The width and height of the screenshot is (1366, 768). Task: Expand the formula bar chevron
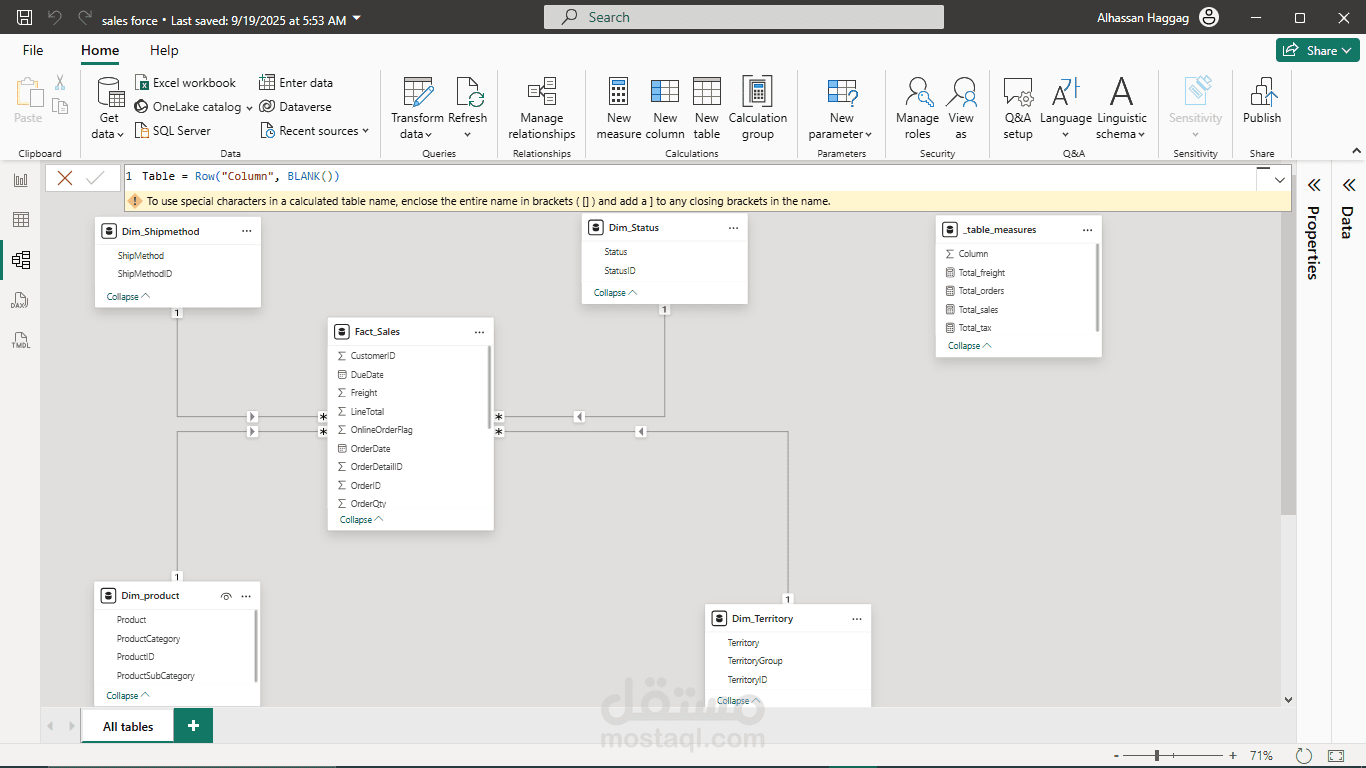pos(1280,180)
